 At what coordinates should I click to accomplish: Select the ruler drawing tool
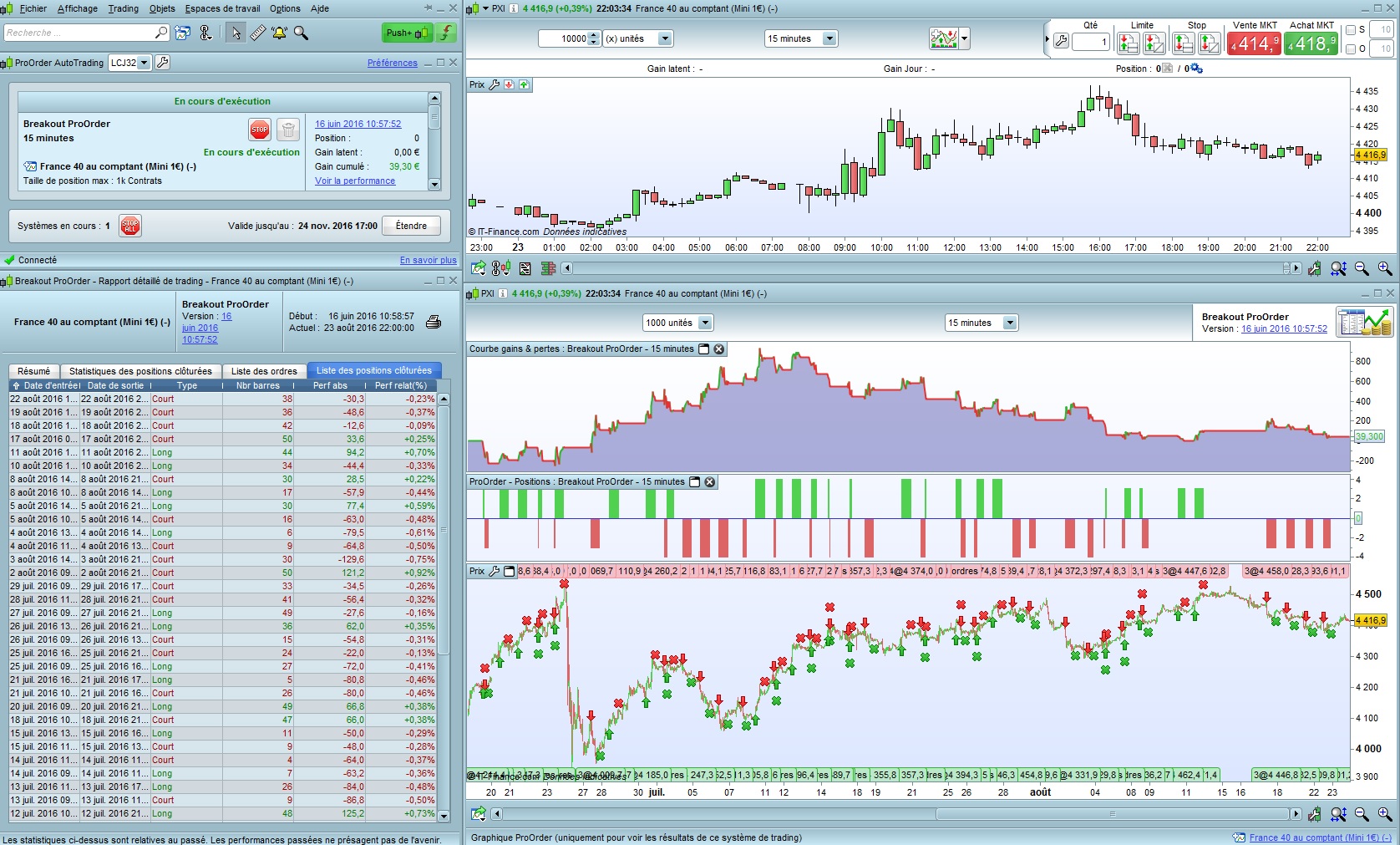[x=258, y=33]
